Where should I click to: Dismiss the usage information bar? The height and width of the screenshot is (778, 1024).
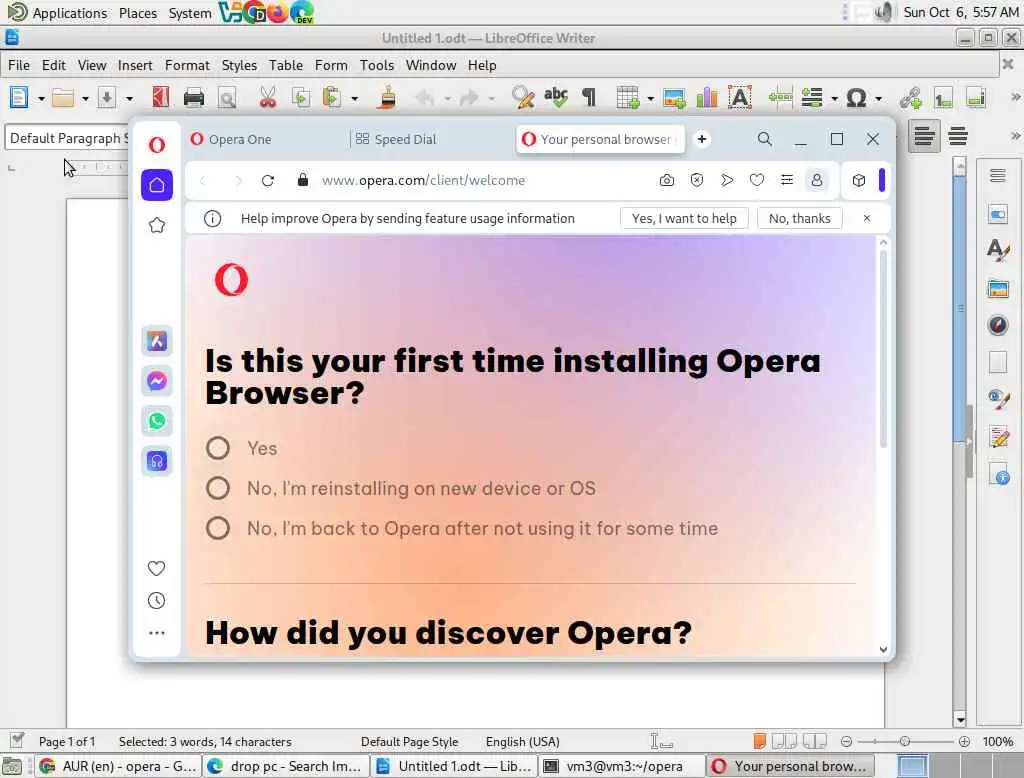click(x=867, y=218)
